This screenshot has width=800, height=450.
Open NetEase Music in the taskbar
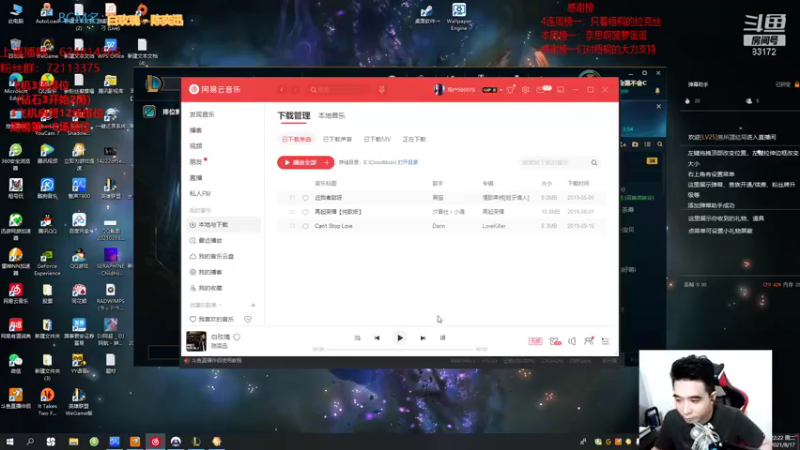point(155,441)
